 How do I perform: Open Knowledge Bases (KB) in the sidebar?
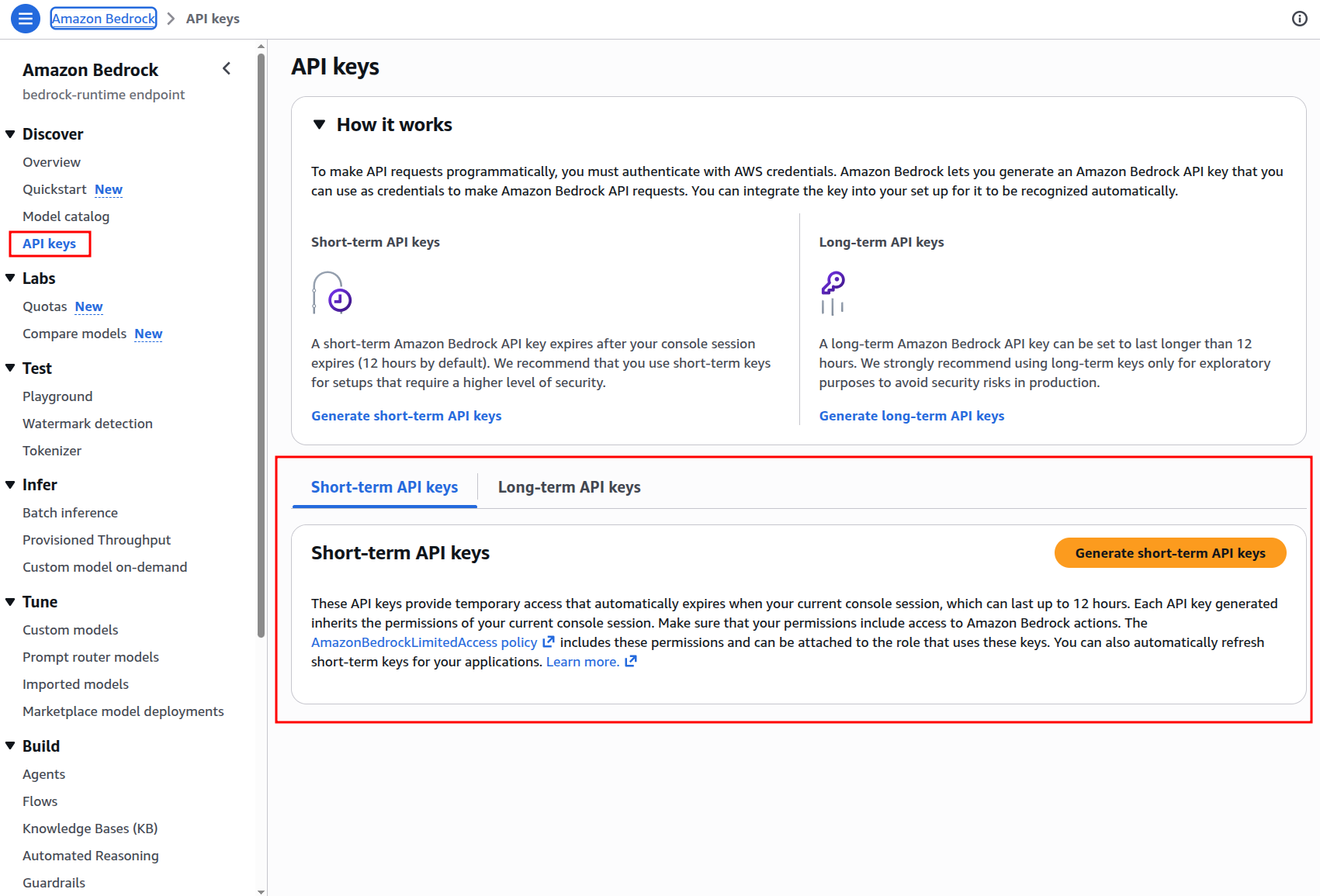click(x=90, y=829)
